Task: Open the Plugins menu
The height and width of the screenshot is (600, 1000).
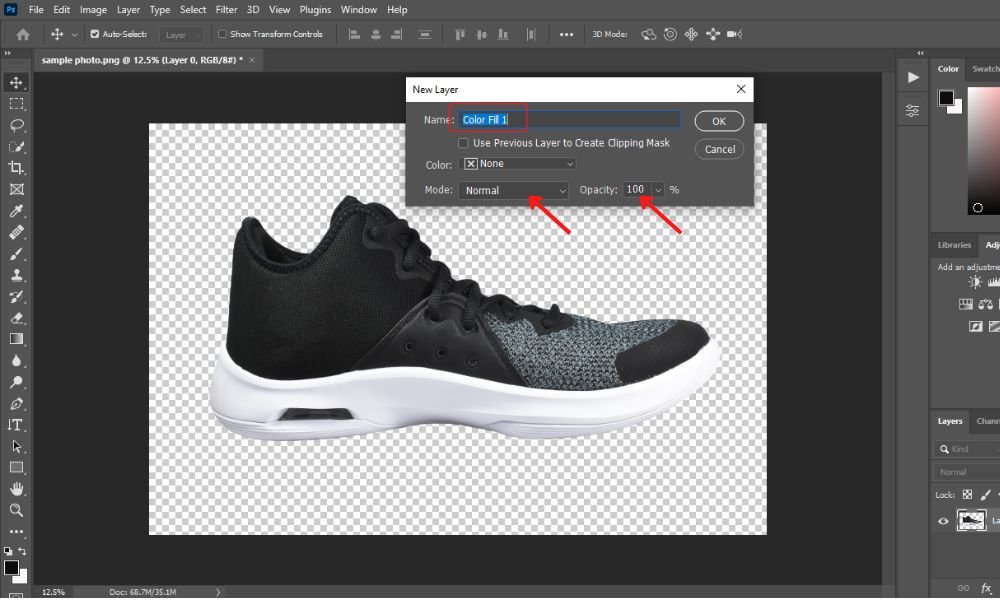Action: (315, 10)
